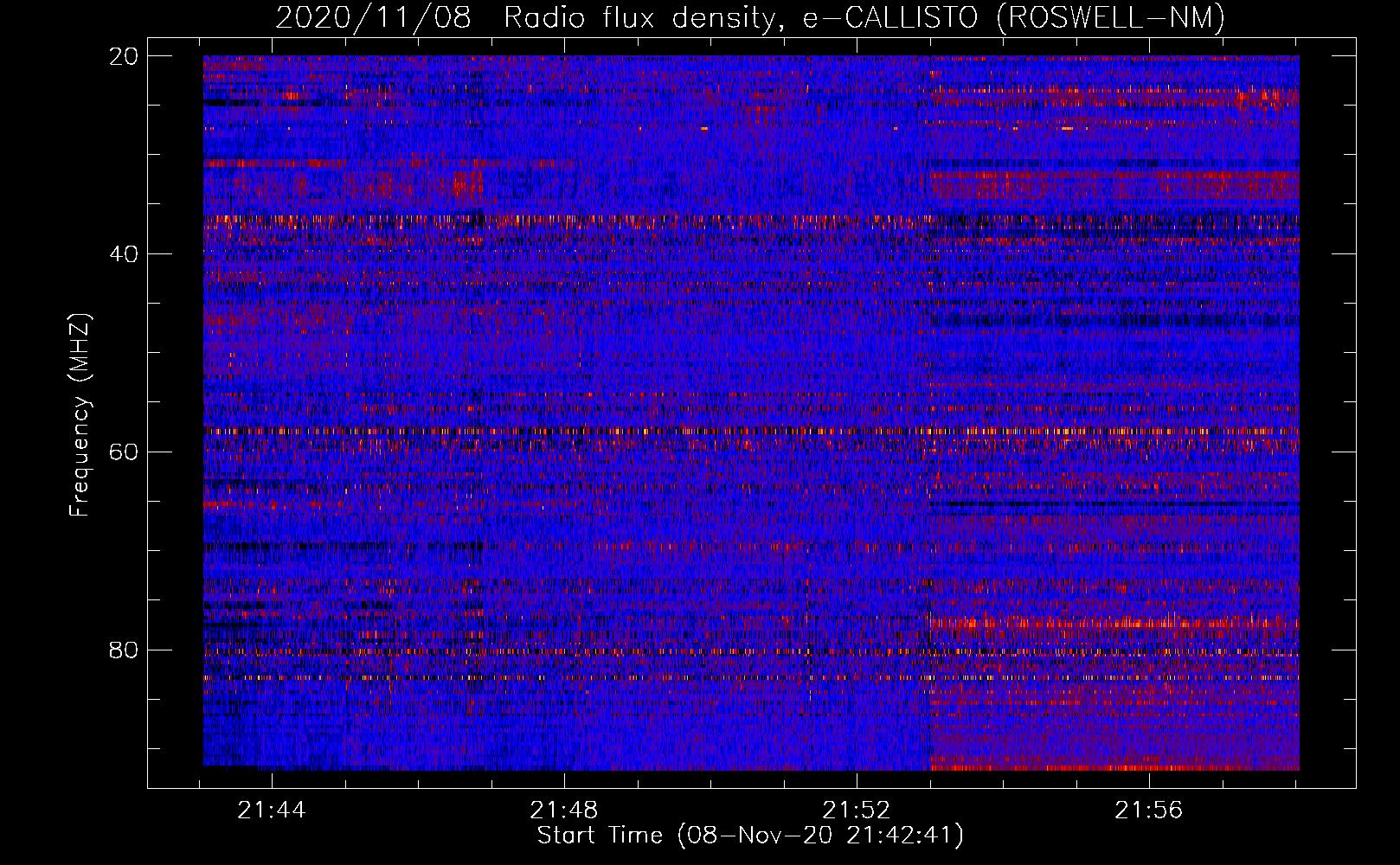This screenshot has width=1400, height=865.
Task: Click the plot title "Radio flux density, e-CALLISTO (ROSWELL-NM)"
Action: (864, 17)
